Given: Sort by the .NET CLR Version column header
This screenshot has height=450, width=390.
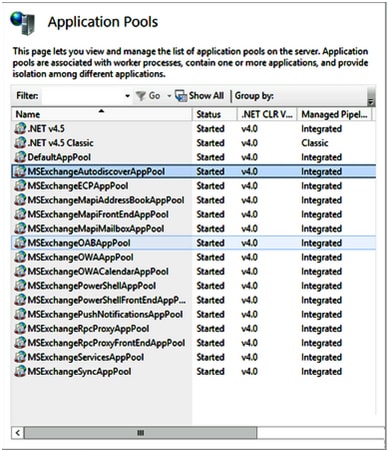Looking at the screenshot, I should [267, 114].
